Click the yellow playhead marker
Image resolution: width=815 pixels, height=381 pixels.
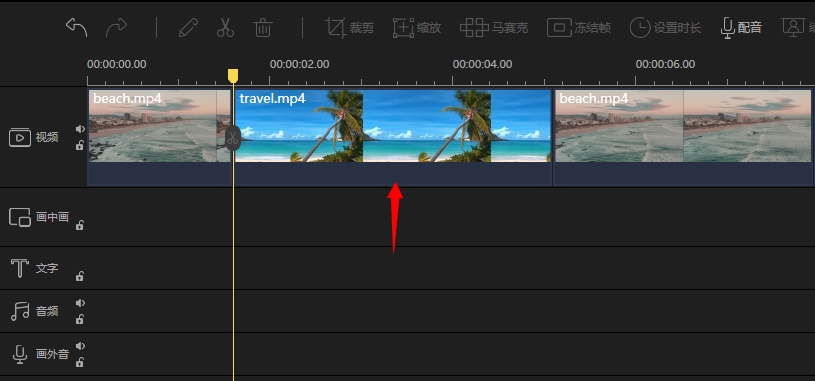(x=233, y=76)
